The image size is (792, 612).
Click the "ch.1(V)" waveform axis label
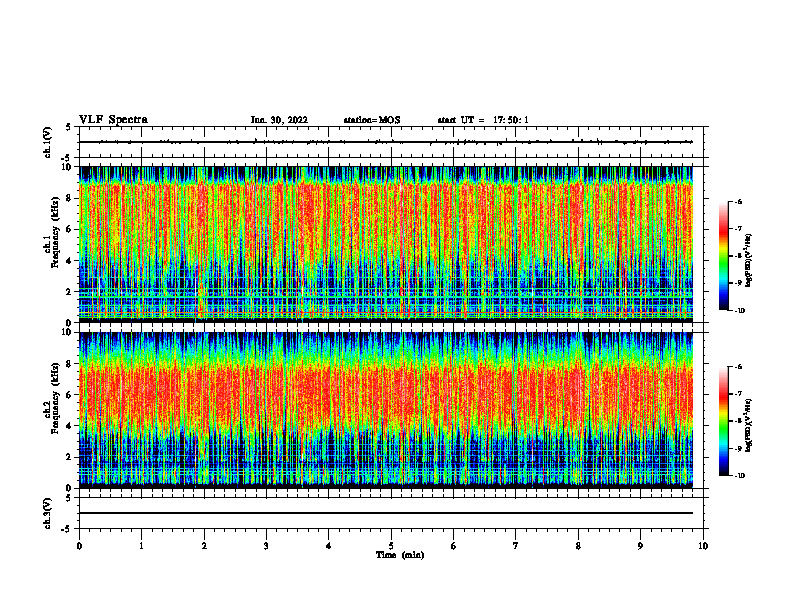pyautogui.click(x=47, y=142)
